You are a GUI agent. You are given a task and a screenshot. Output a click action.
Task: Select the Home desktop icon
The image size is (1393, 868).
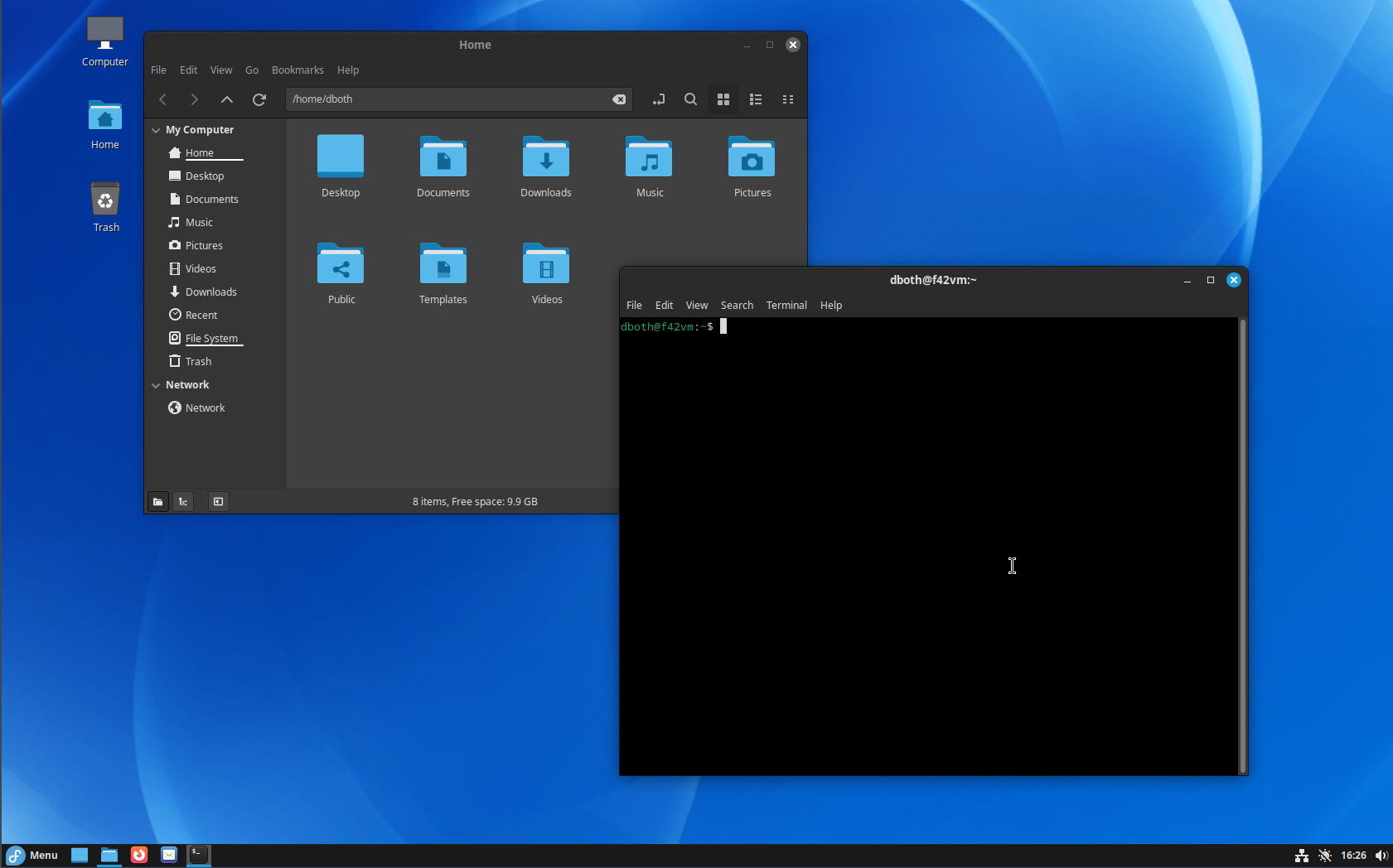[105, 125]
